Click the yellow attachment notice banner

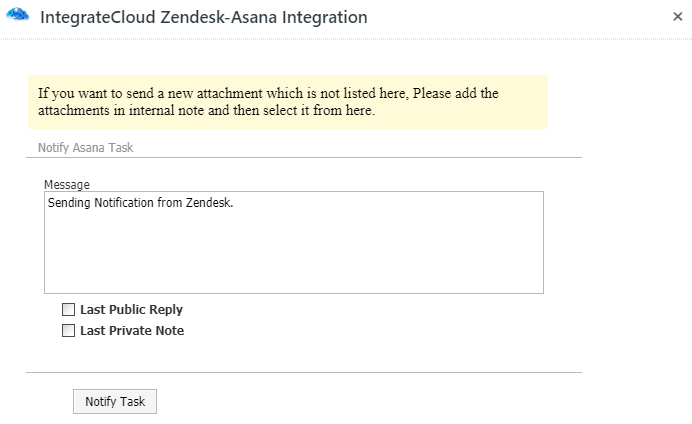(288, 102)
